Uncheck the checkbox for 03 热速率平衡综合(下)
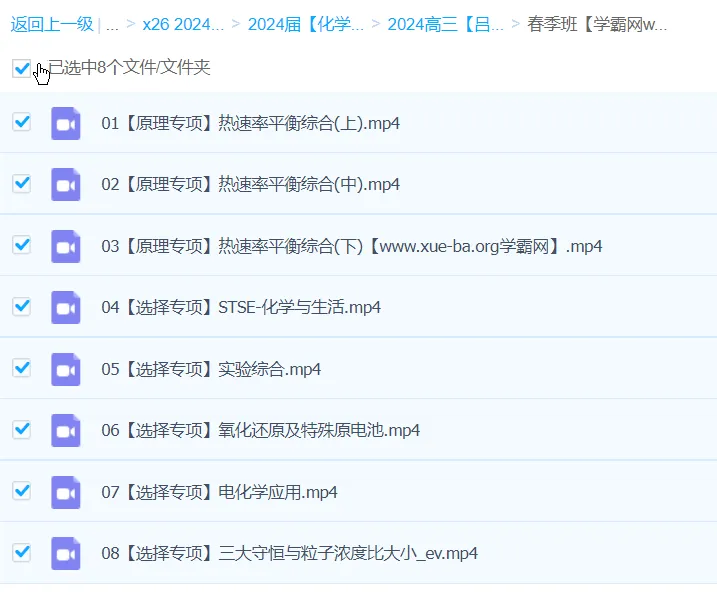Screen dimensions: 717x610 pyautogui.click(x=21, y=245)
